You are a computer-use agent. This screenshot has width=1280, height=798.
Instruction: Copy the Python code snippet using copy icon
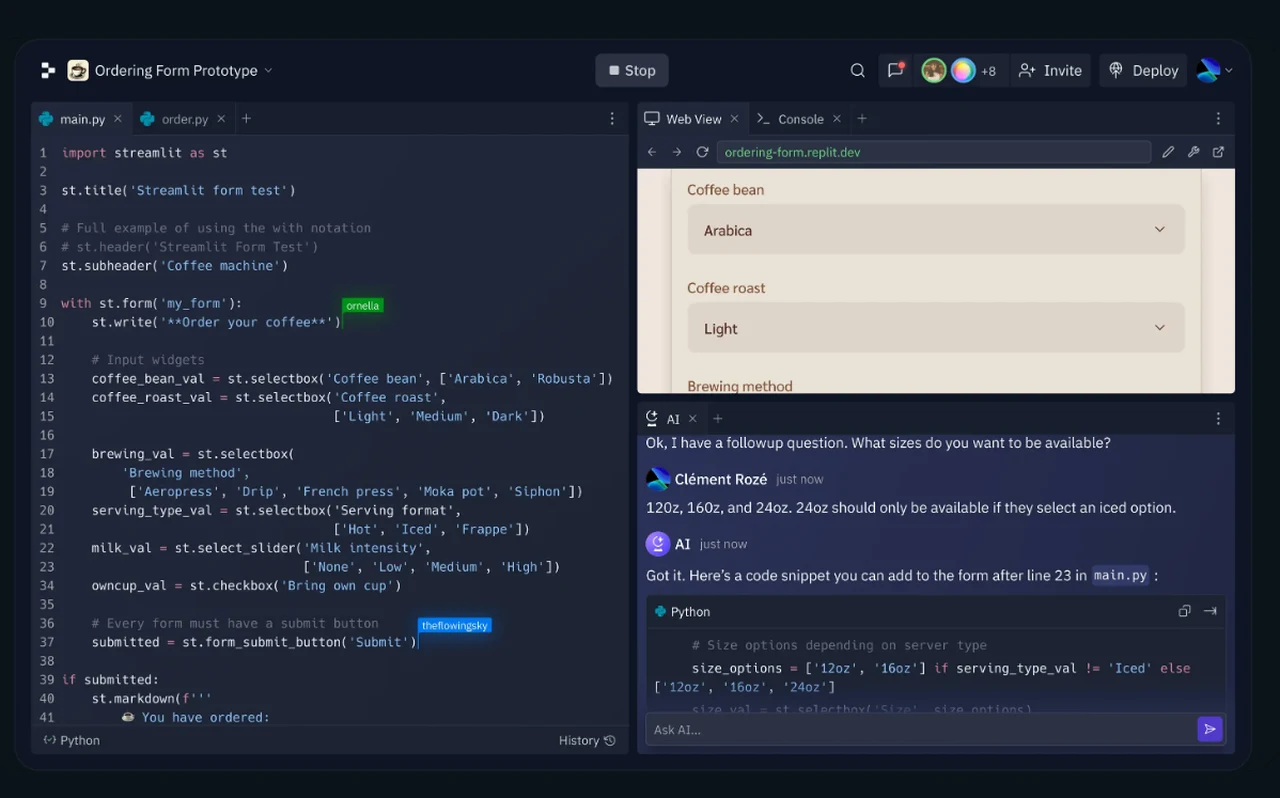pyautogui.click(x=1184, y=610)
